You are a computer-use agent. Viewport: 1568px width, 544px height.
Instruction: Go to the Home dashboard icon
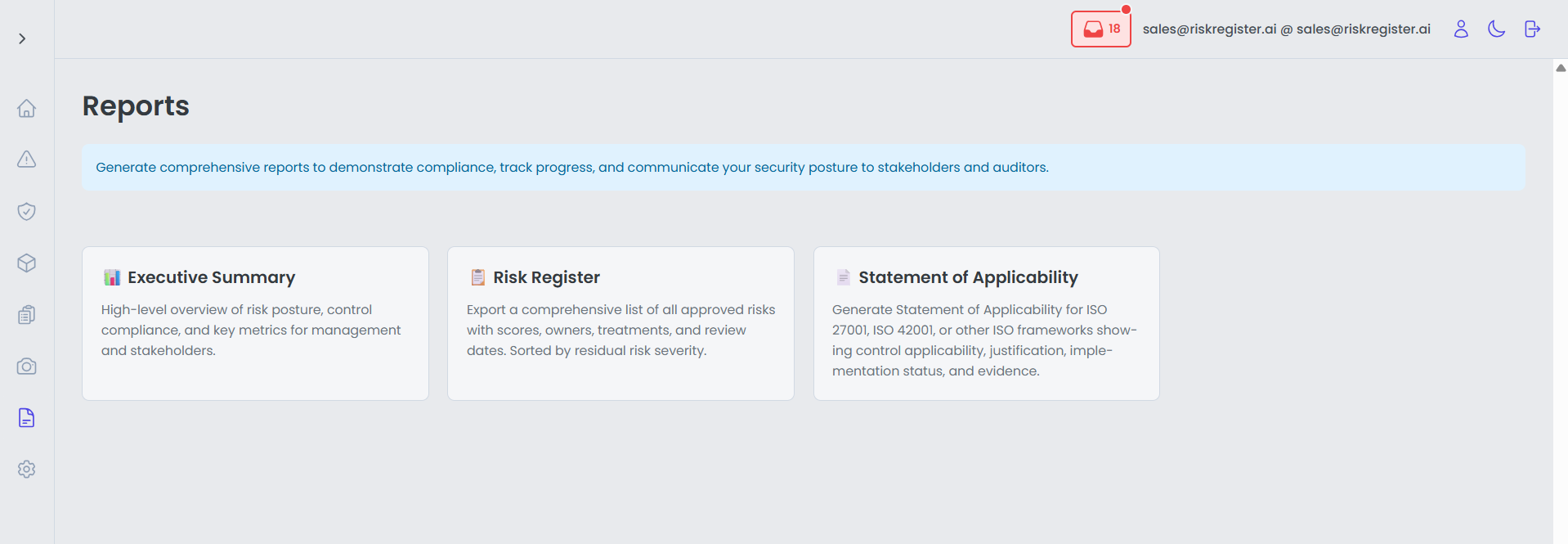coord(27,108)
